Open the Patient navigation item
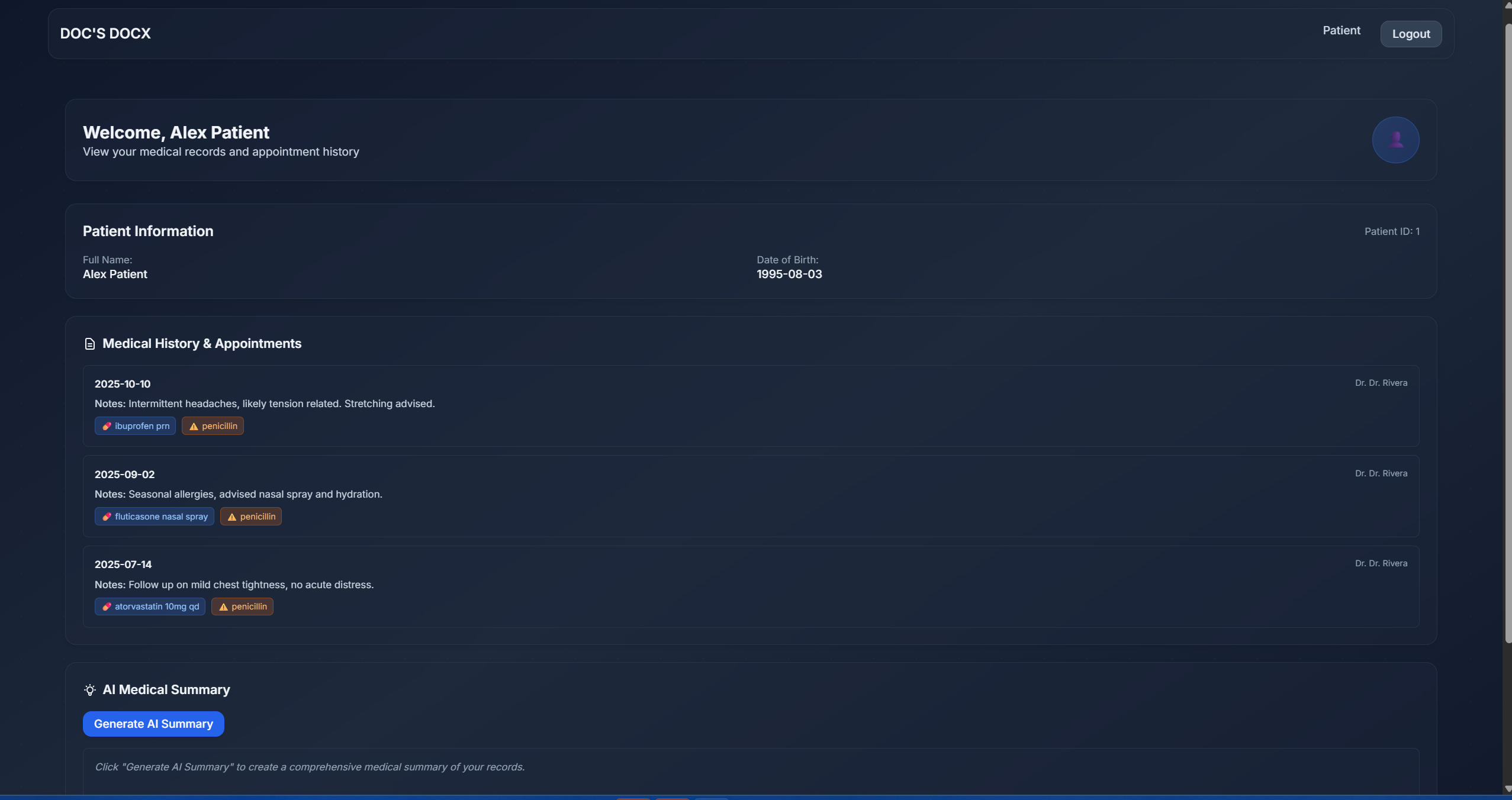Image resolution: width=1512 pixels, height=800 pixels. [x=1341, y=31]
